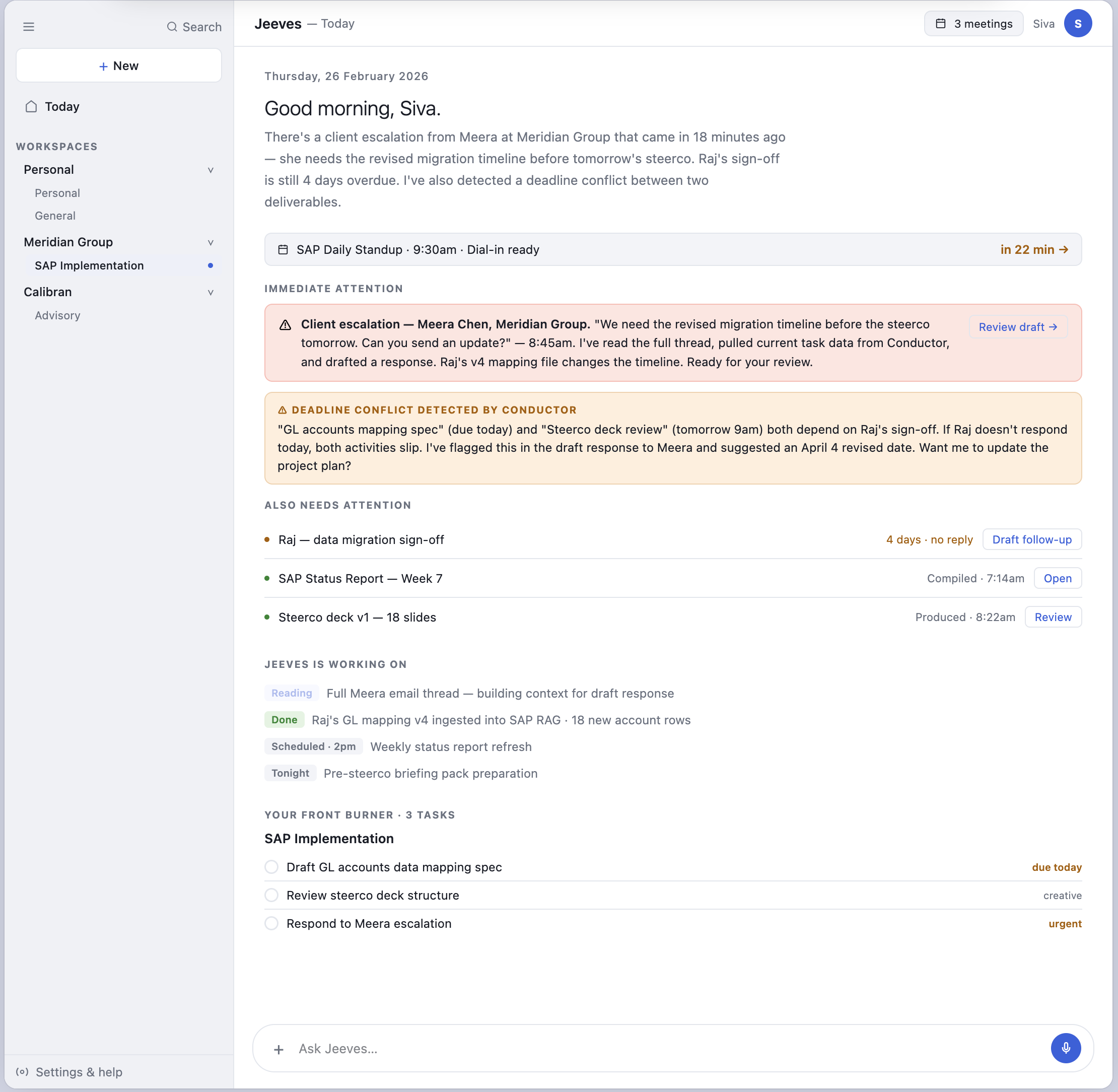Screen dimensions: 1118x1092
Task: Focus the Ask Jeeves input field
Action: pyautogui.click(x=671, y=1049)
